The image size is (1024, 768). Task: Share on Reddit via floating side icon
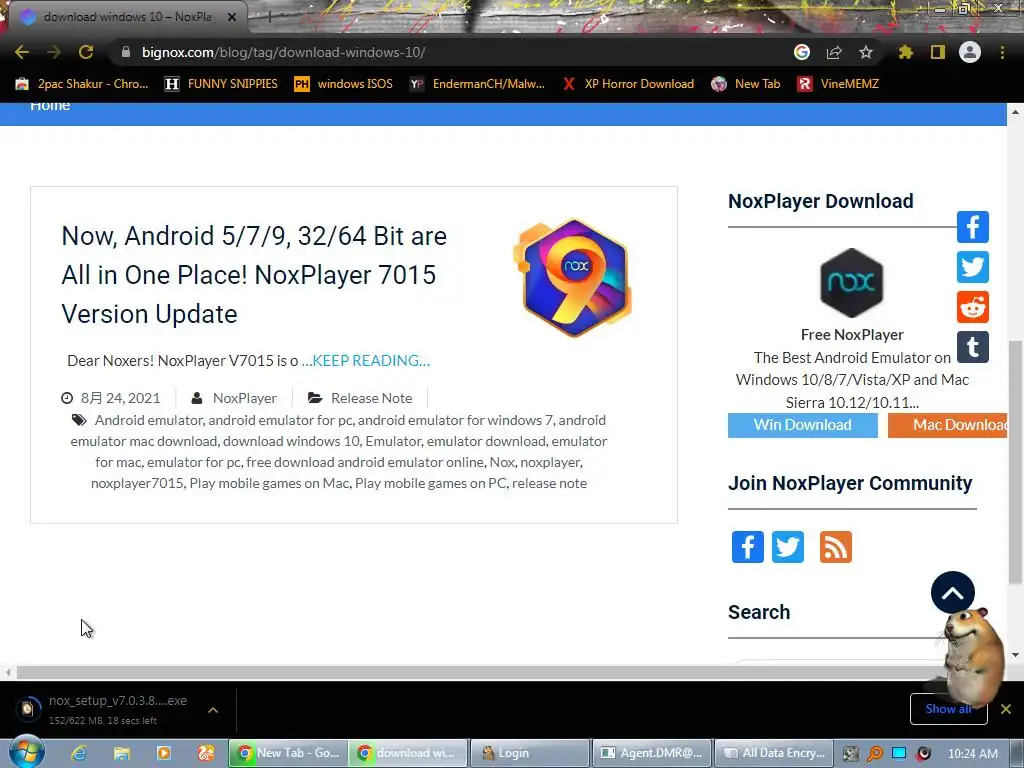coord(972,307)
